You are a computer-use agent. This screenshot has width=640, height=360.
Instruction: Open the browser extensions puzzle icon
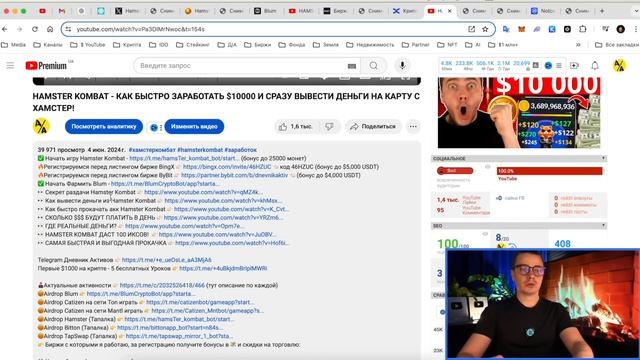click(x=582, y=29)
